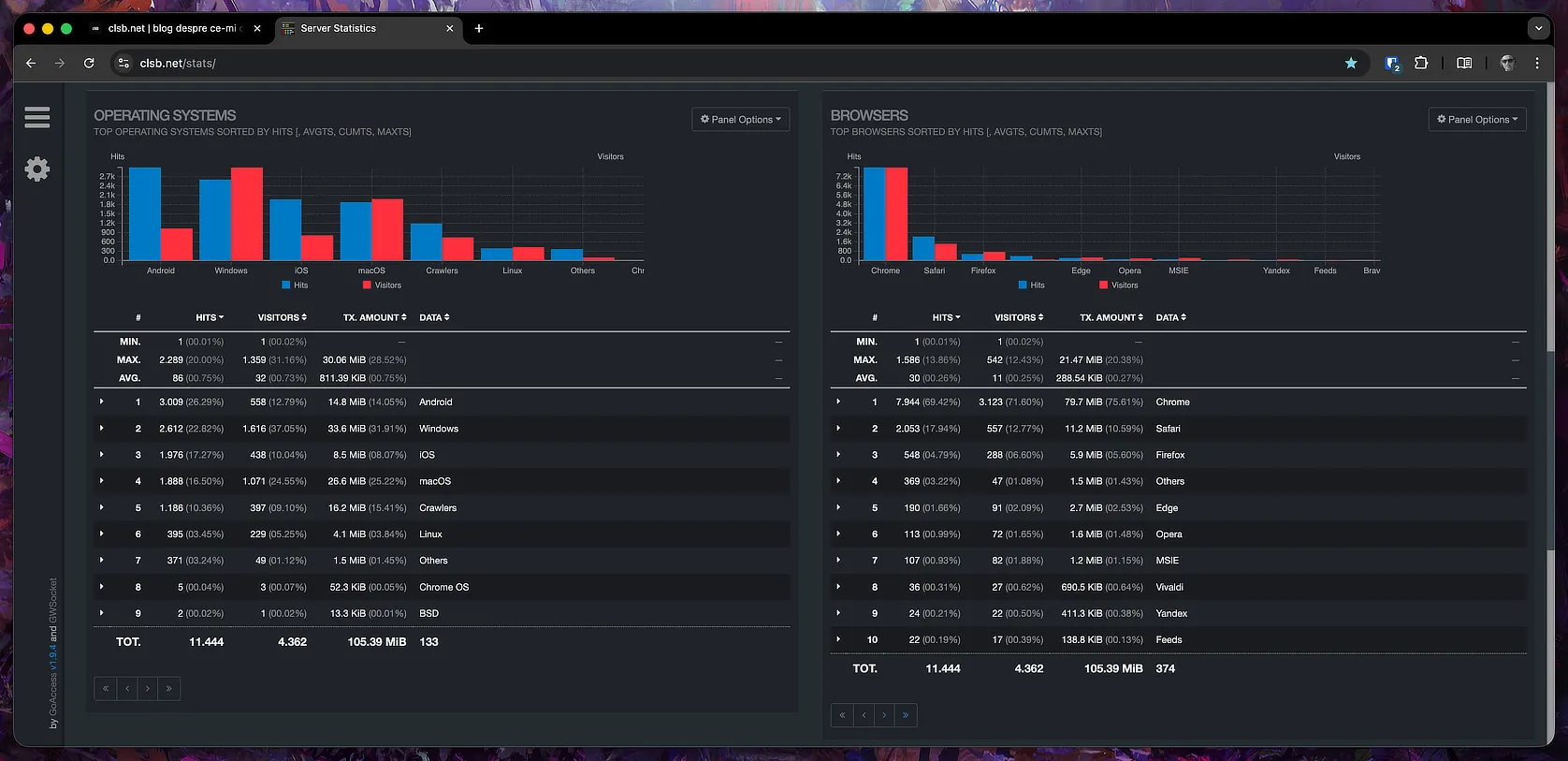Go back to the previous page
The image size is (1568, 761).
click(31, 64)
